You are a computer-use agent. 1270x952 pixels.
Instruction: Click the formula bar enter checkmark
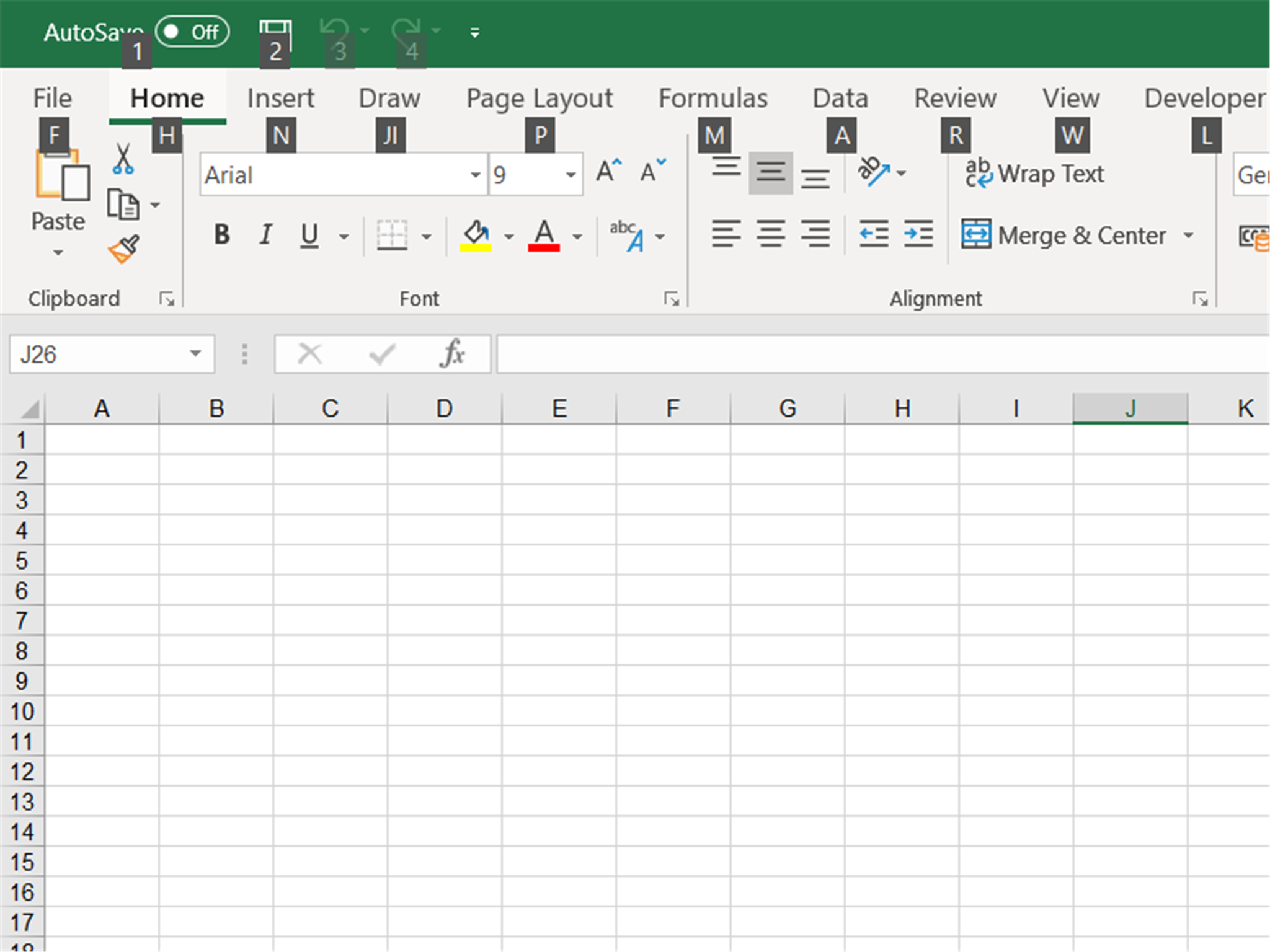point(381,354)
